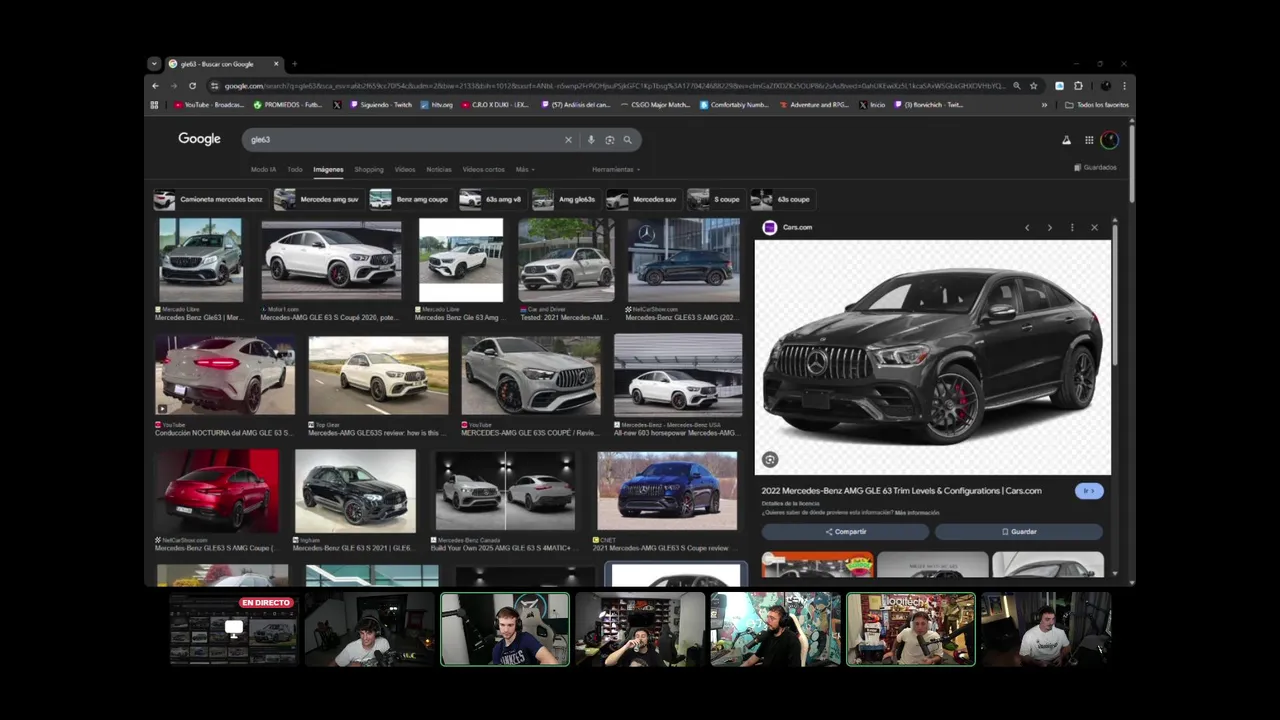Go back to the previous page
The width and height of the screenshot is (1280, 720).
point(155,86)
